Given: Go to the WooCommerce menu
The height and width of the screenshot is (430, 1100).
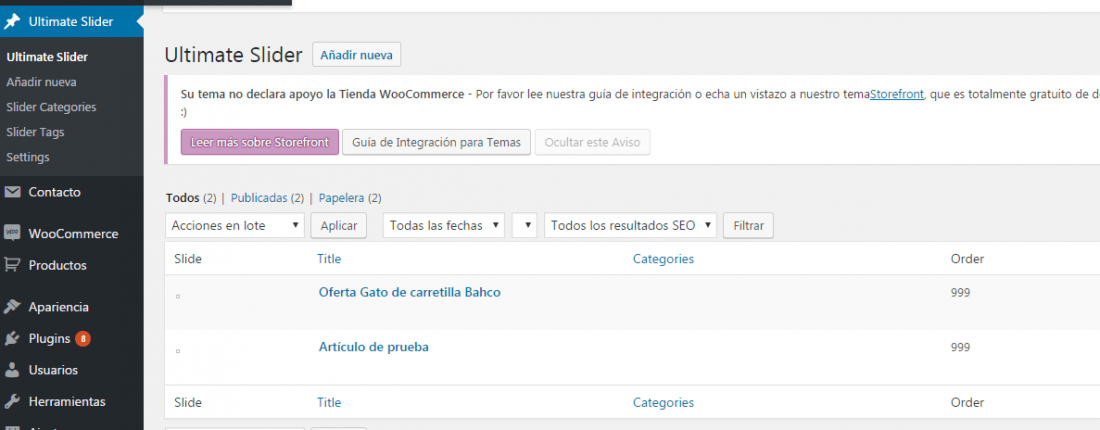Looking at the screenshot, I should [74, 234].
